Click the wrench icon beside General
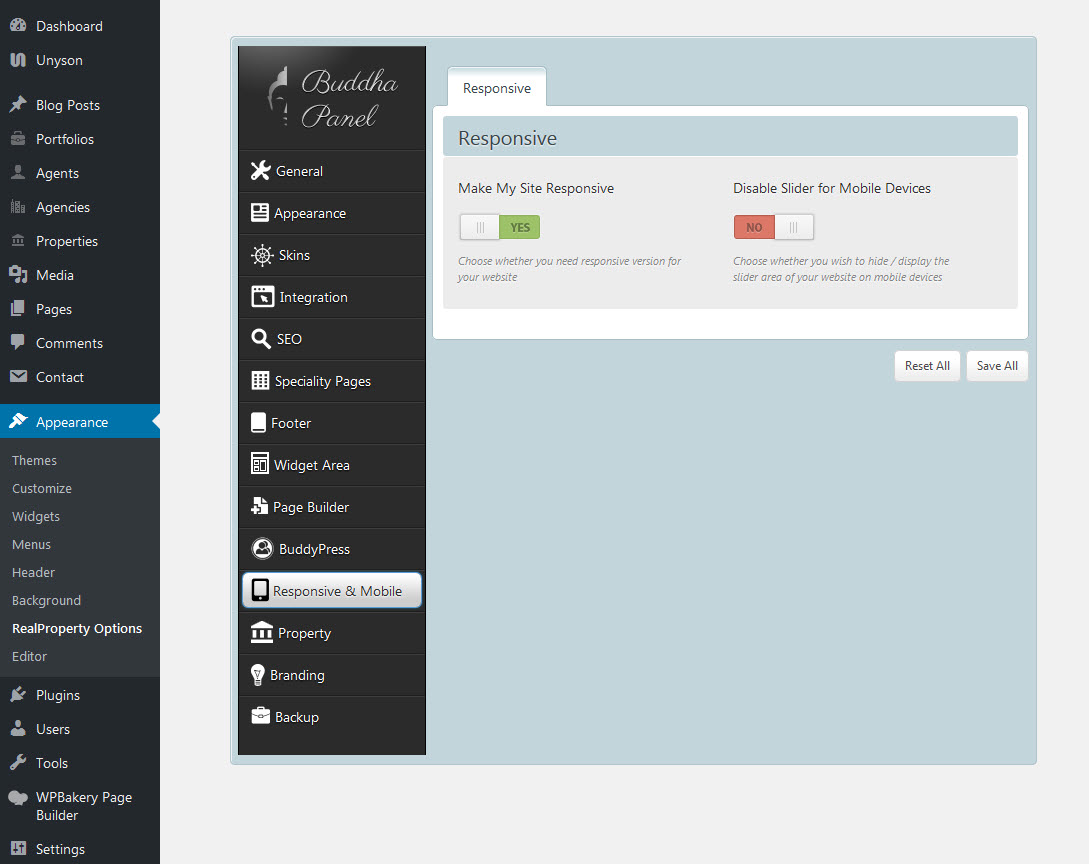Screen dimensions: 1089x864 pyautogui.click(x=260, y=171)
